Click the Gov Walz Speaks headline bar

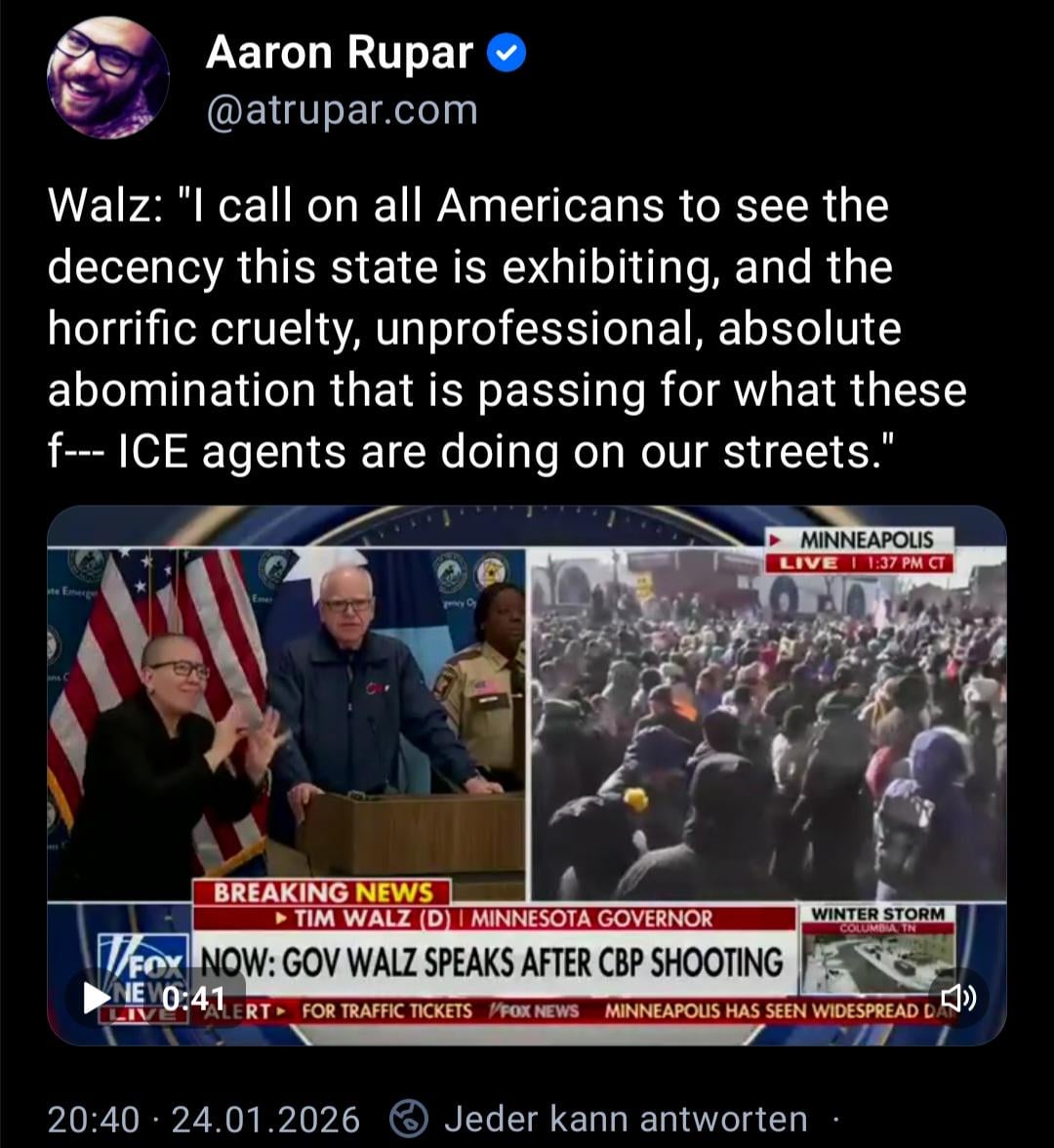pos(493,963)
